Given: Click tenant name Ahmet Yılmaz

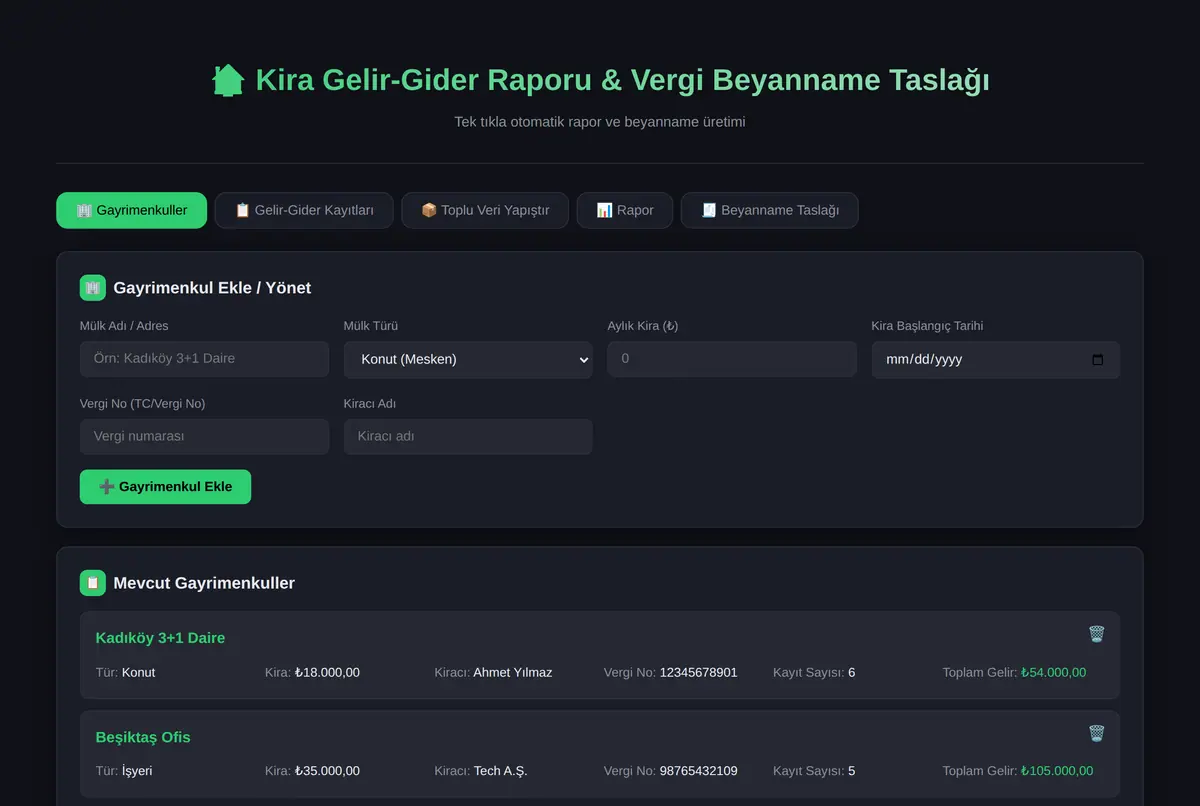Looking at the screenshot, I should coord(513,673).
